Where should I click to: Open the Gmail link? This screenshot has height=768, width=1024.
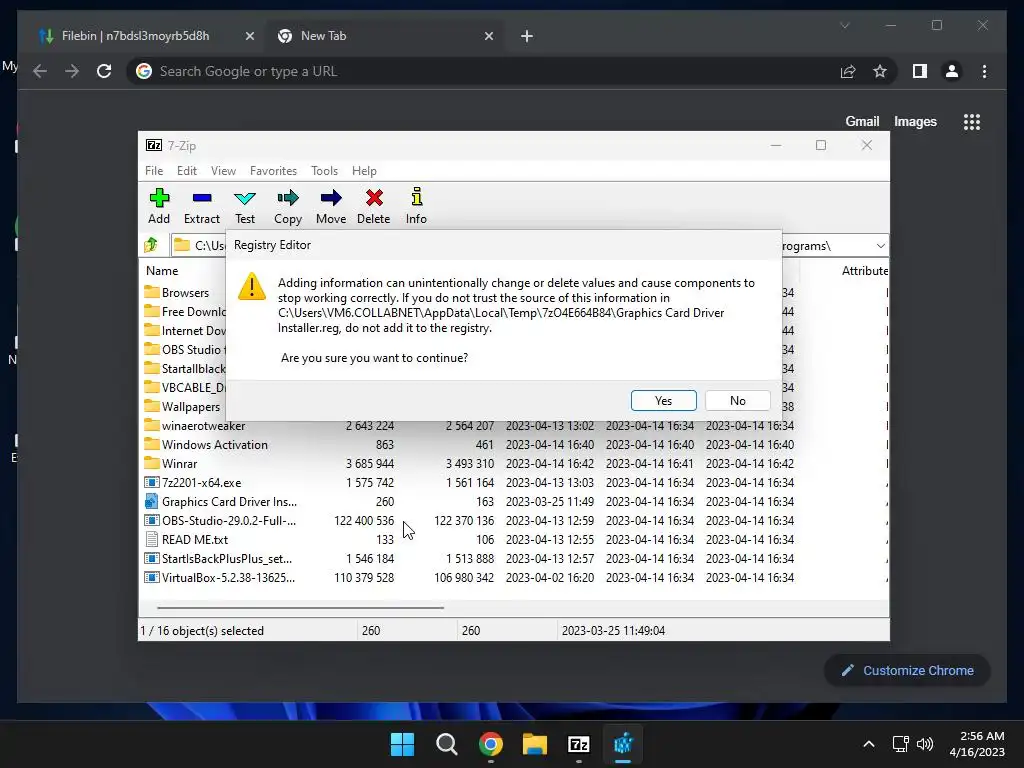coord(862,121)
